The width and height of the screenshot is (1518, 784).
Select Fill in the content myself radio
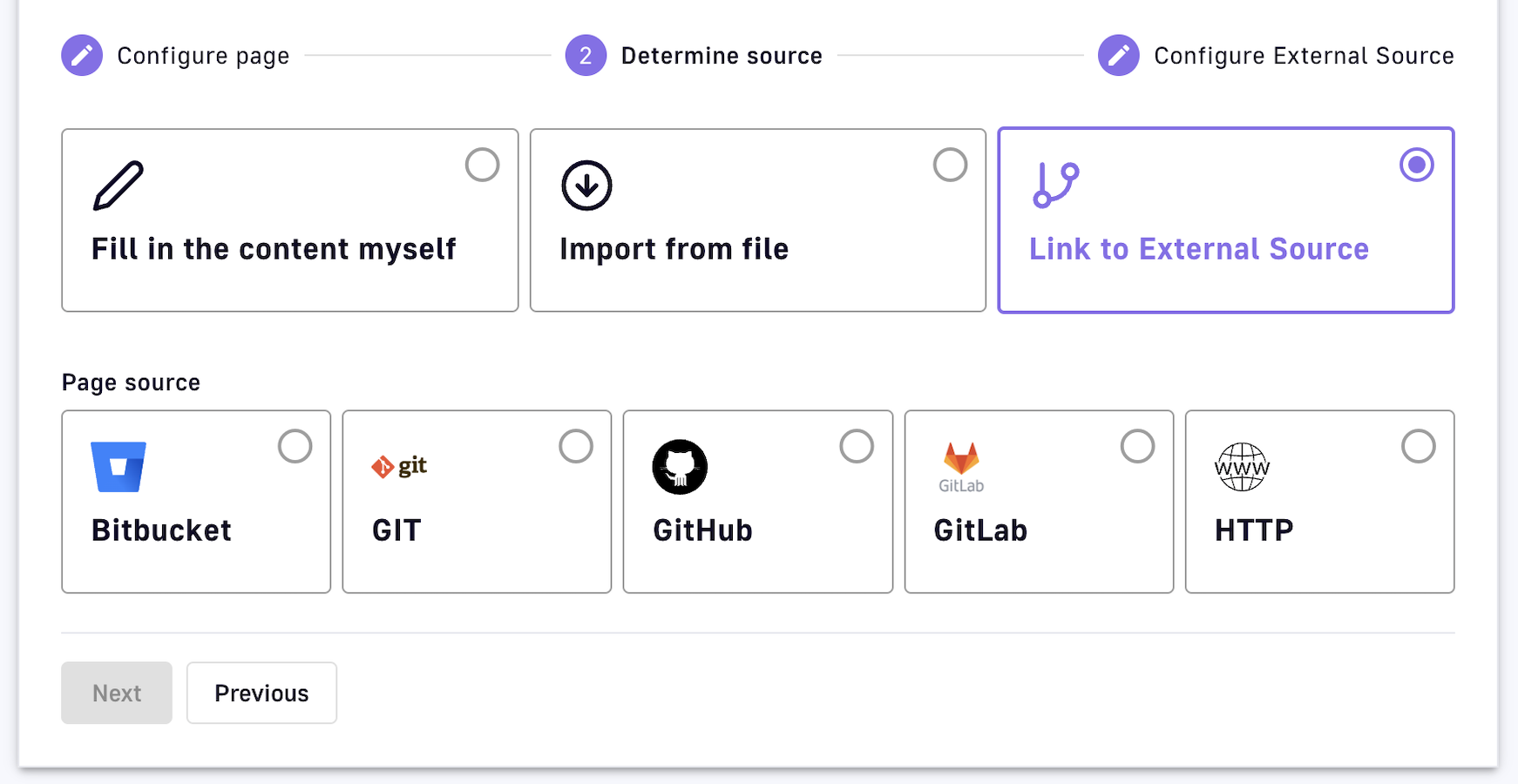point(482,165)
